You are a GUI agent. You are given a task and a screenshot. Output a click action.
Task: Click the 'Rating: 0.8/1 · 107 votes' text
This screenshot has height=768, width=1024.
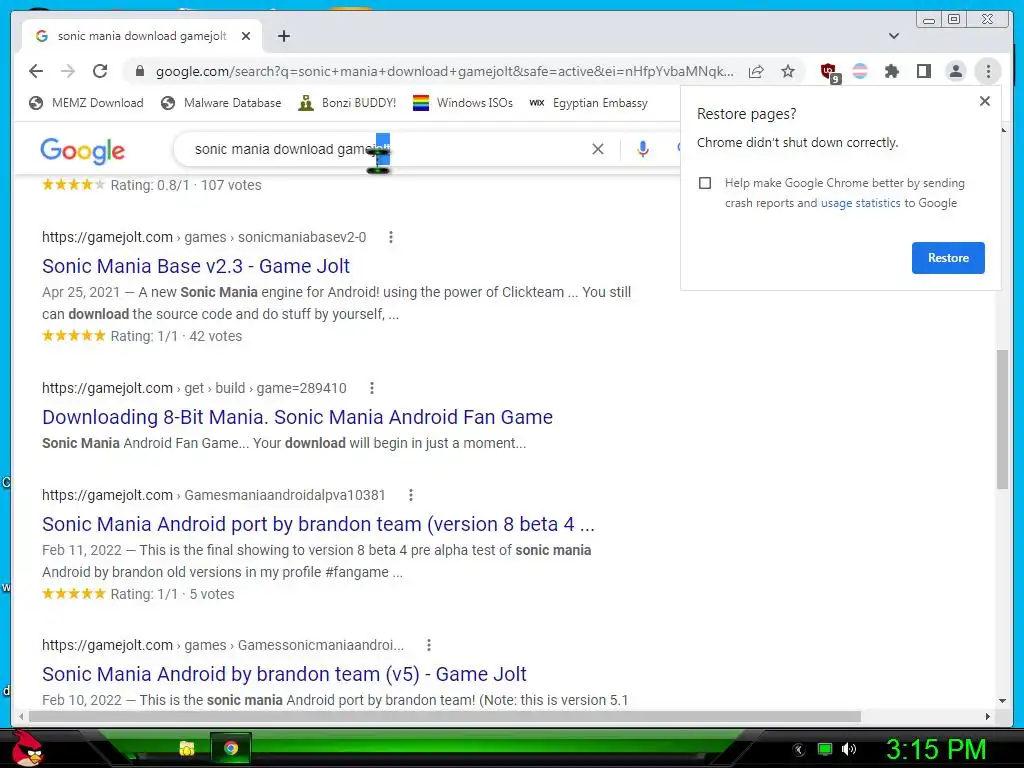pyautogui.click(x=186, y=185)
